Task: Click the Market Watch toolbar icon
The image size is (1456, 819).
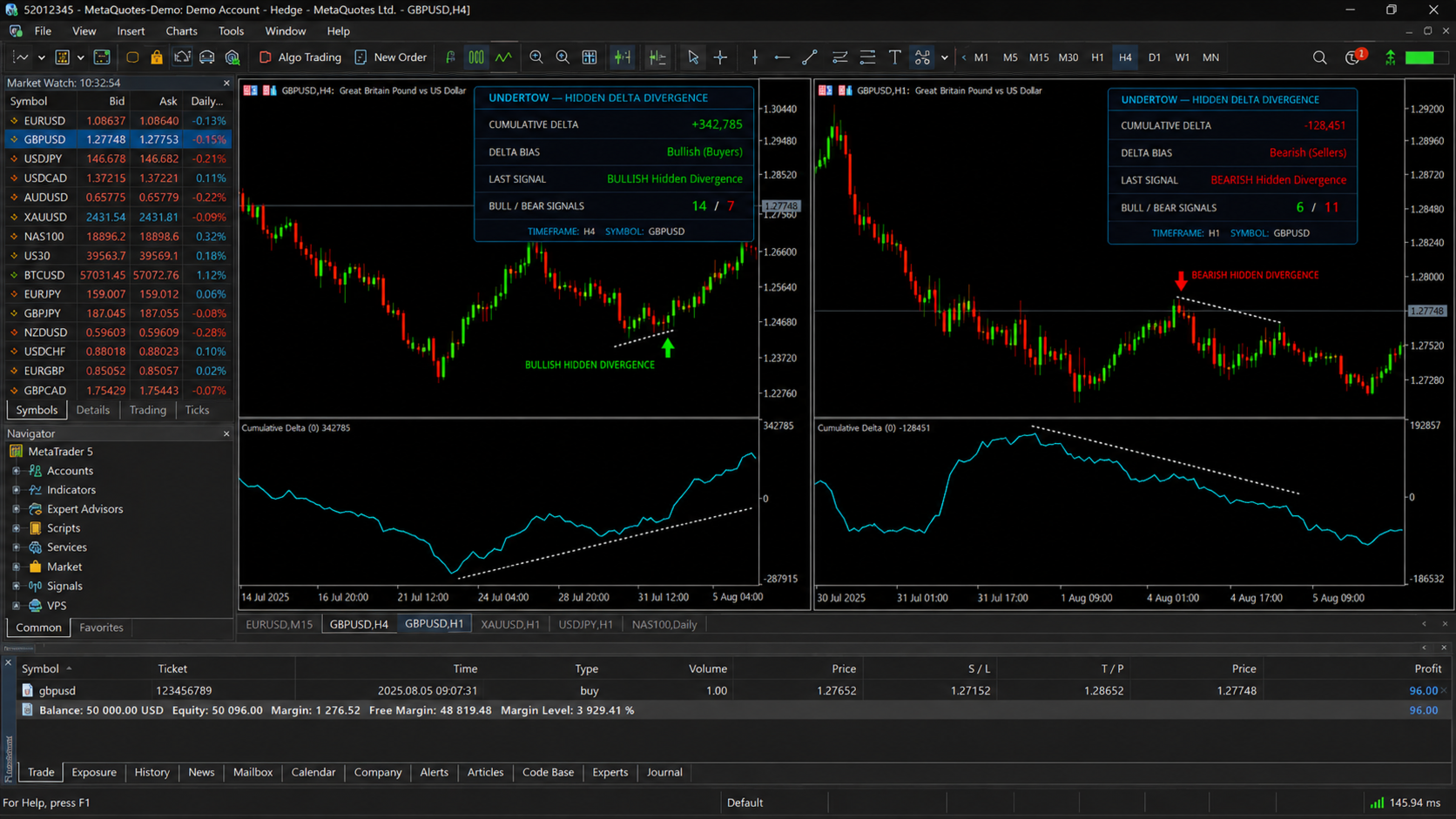Action: tap(102, 57)
